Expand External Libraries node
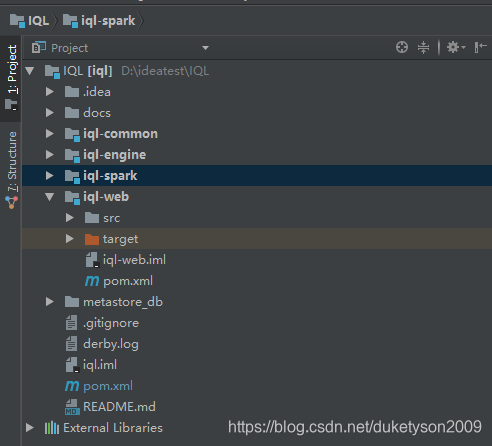Image resolution: width=492 pixels, height=446 pixels. coord(30,428)
